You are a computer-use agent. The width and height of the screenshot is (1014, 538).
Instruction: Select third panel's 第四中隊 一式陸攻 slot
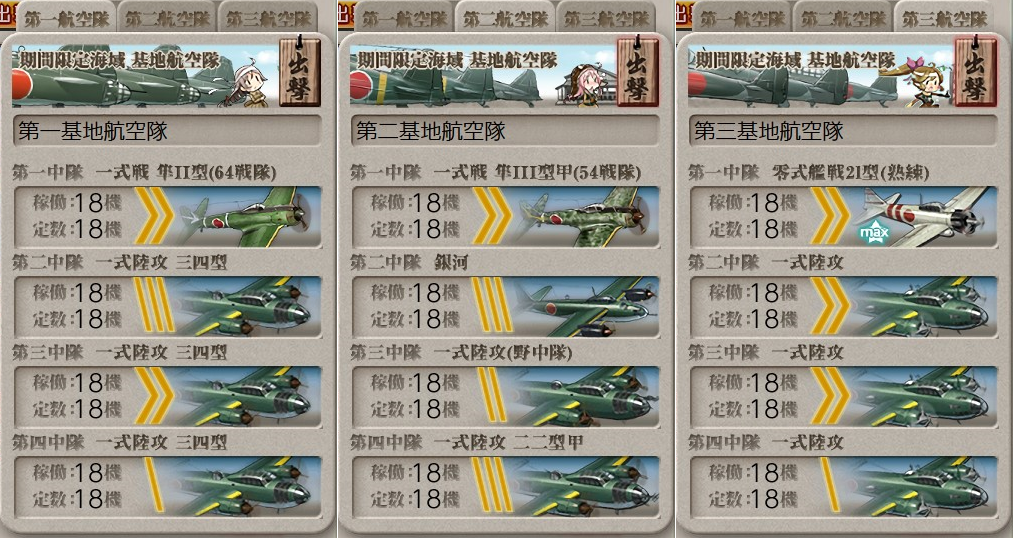[x=843, y=486]
